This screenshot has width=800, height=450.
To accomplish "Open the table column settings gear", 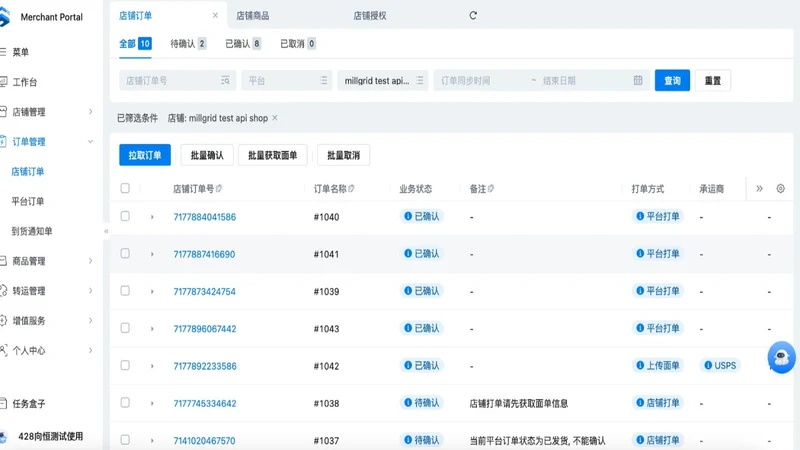I will point(780,188).
